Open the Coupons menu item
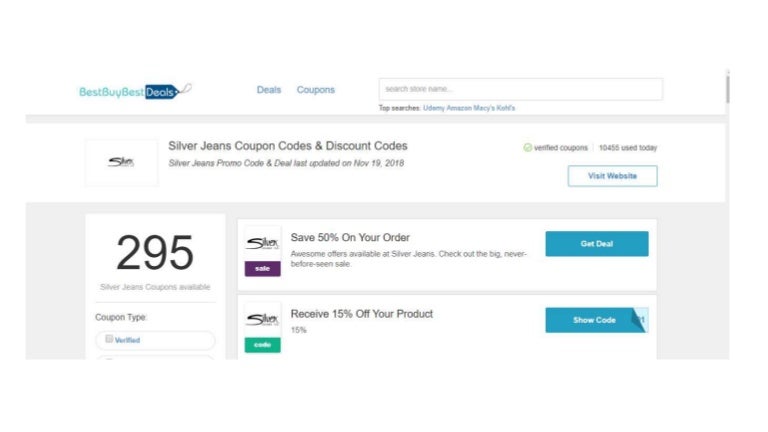The height and width of the screenshot is (432, 768). tap(316, 90)
